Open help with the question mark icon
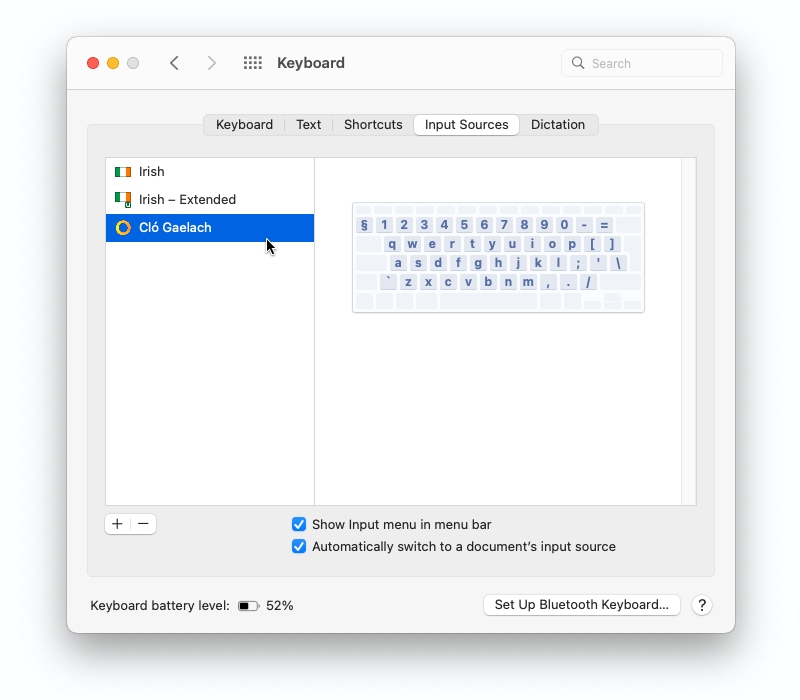The height and width of the screenshot is (700, 800). pyautogui.click(x=702, y=605)
